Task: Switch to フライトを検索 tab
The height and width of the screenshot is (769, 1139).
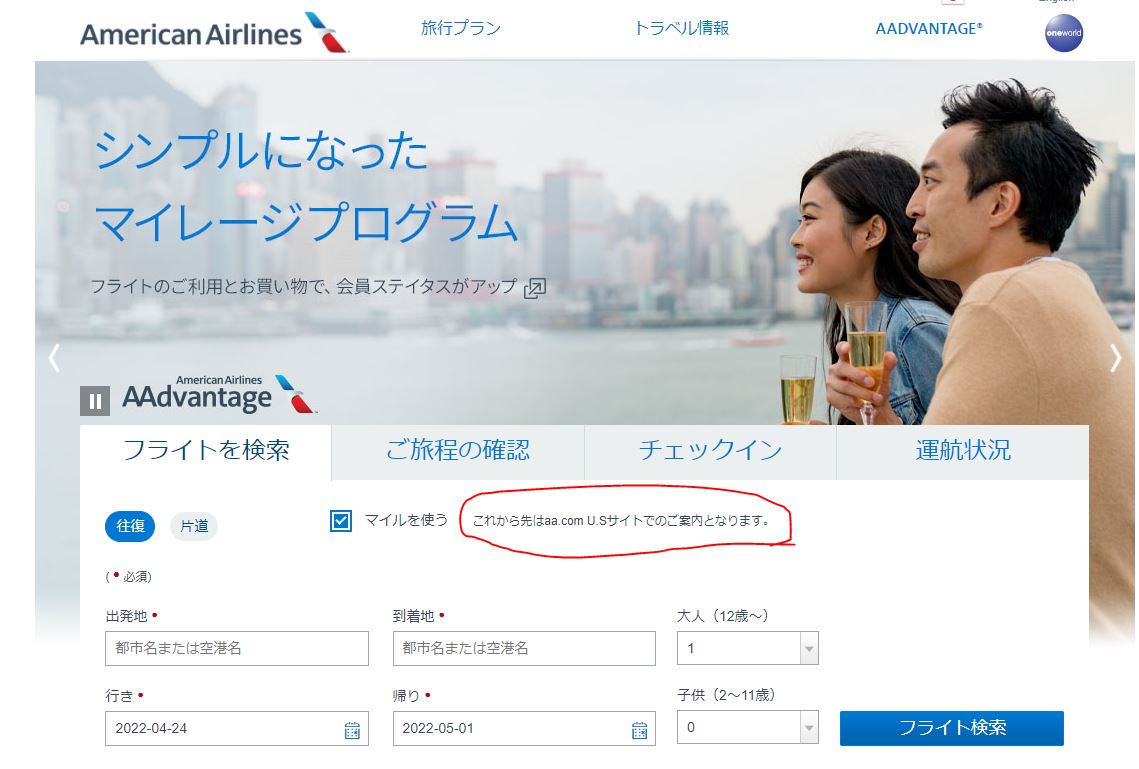Action: pos(206,450)
